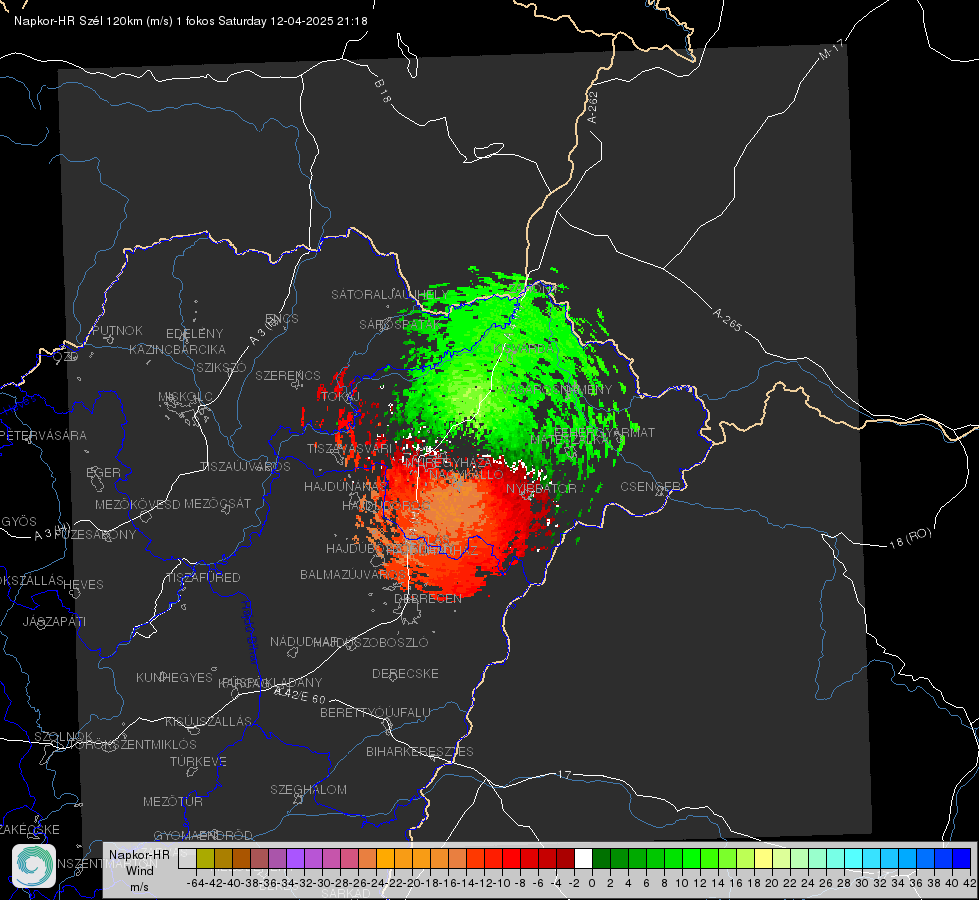
Task: Select the MEZŐTÚR label
Action: click(x=172, y=802)
